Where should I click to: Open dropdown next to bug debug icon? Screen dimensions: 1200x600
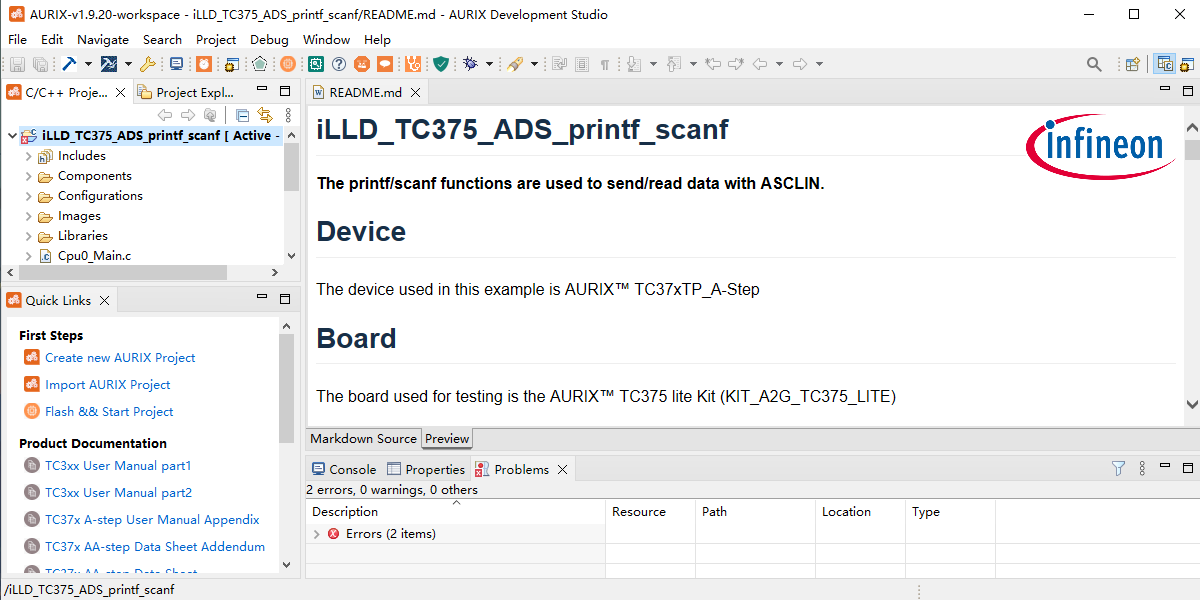tap(489, 64)
